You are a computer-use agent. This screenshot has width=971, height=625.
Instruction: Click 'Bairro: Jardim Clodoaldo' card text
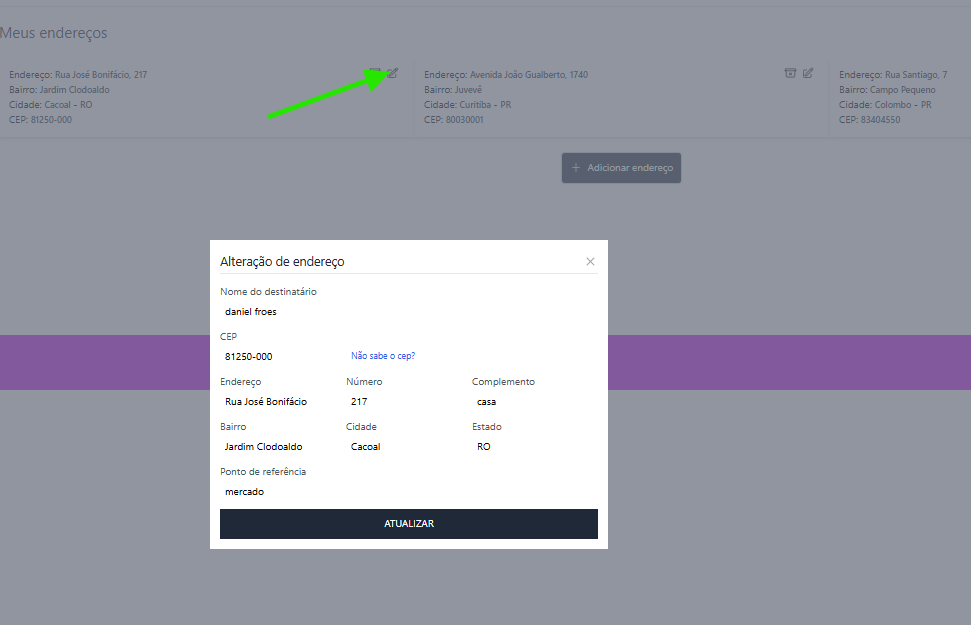[x=59, y=90]
